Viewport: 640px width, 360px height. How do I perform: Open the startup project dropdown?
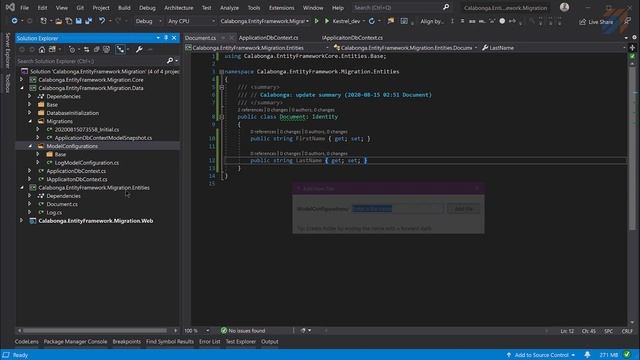(x=264, y=21)
